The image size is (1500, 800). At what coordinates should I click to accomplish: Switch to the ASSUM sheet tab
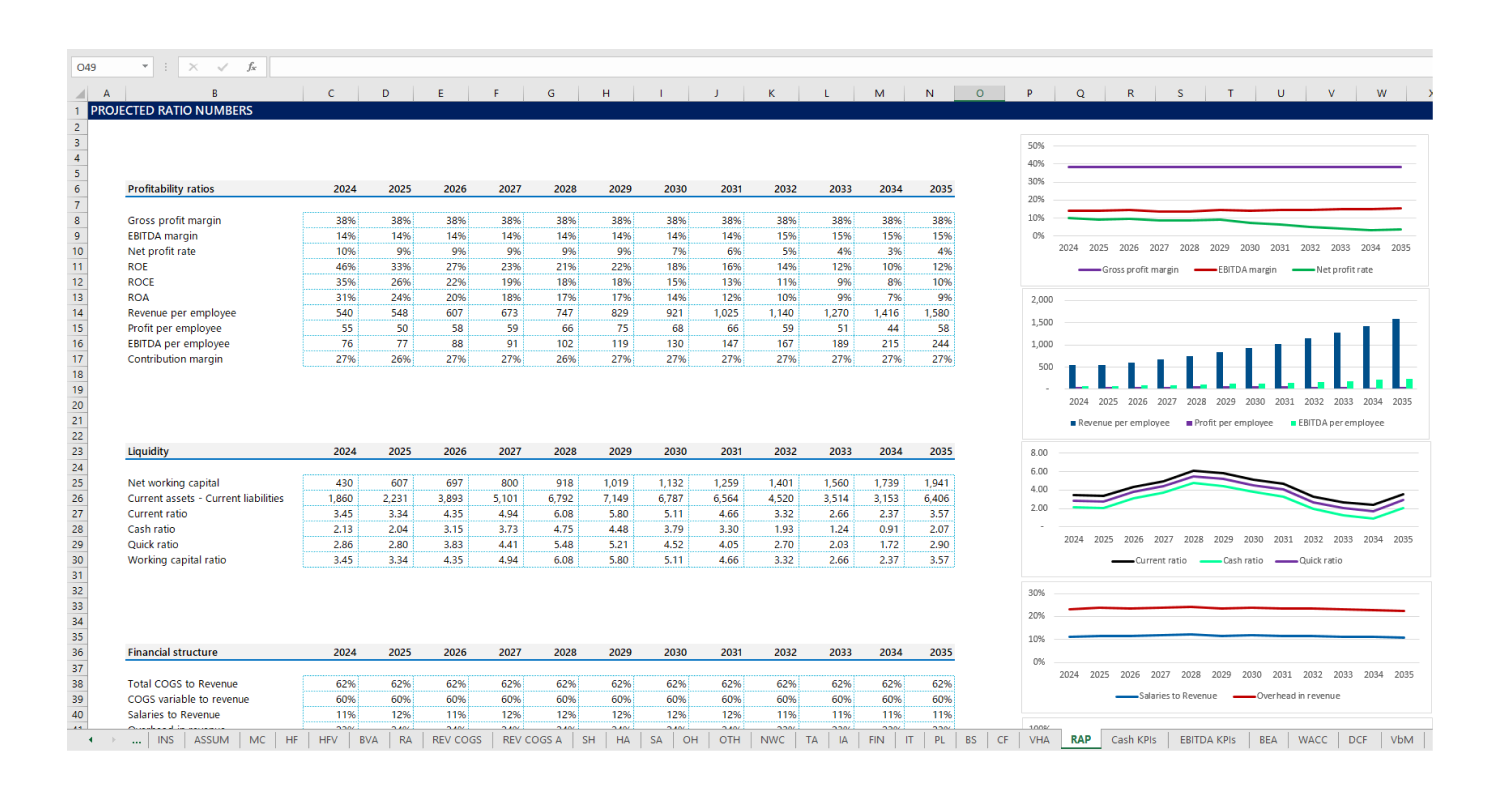(211, 740)
